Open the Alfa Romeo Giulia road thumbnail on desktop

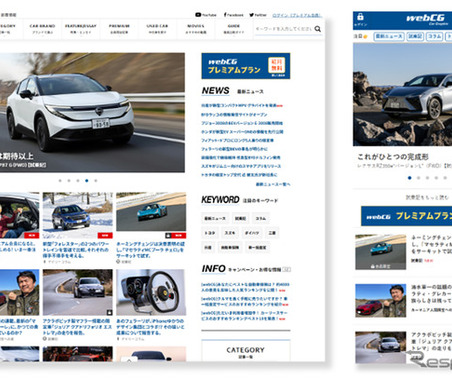point(78,292)
